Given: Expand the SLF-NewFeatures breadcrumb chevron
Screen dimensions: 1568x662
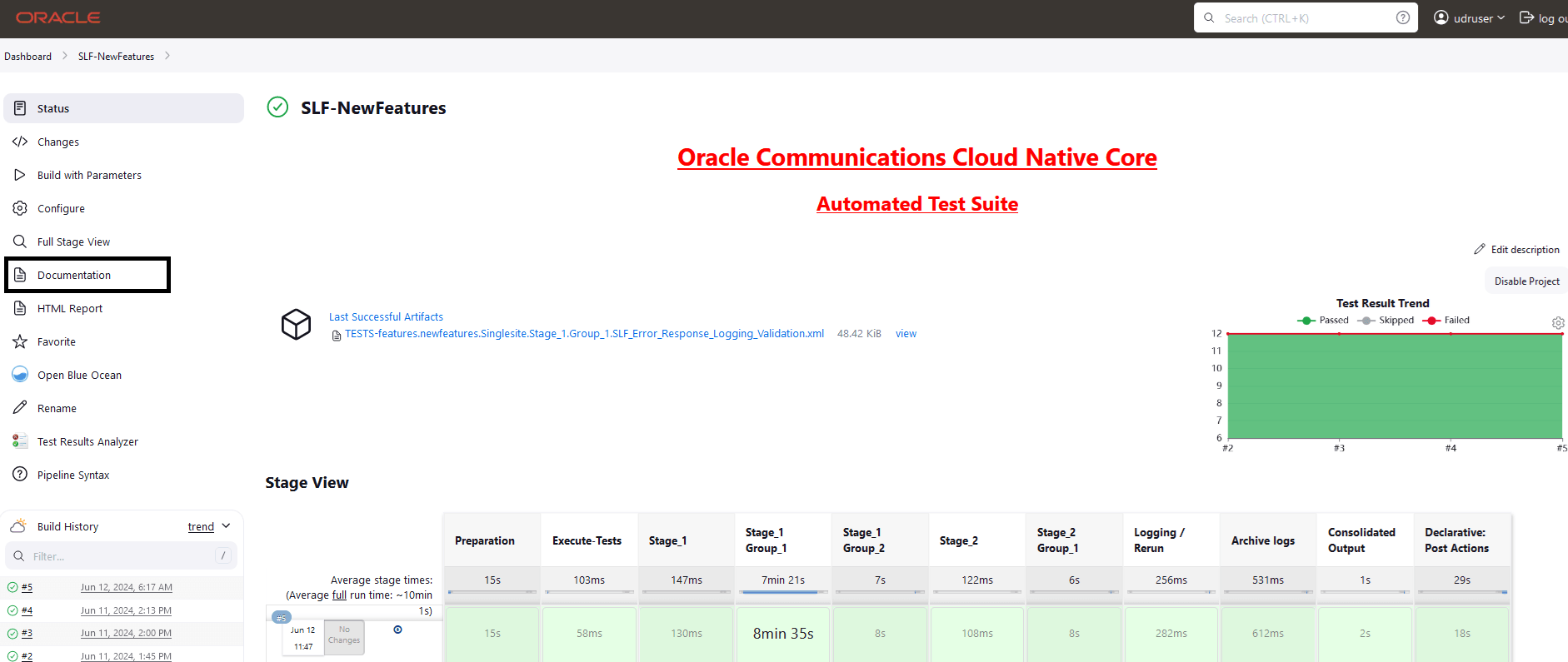Looking at the screenshot, I should click(x=167, y=56).
